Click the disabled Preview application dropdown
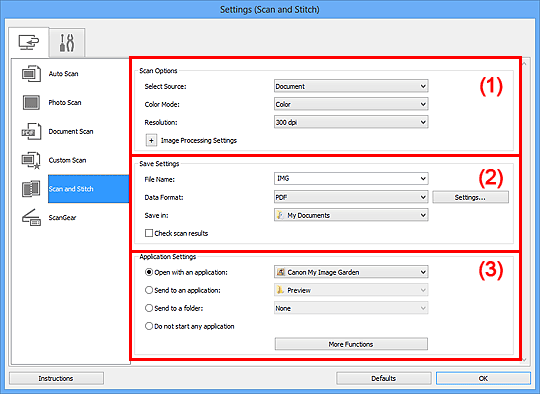The image size is (540, 394). point(351,290)
